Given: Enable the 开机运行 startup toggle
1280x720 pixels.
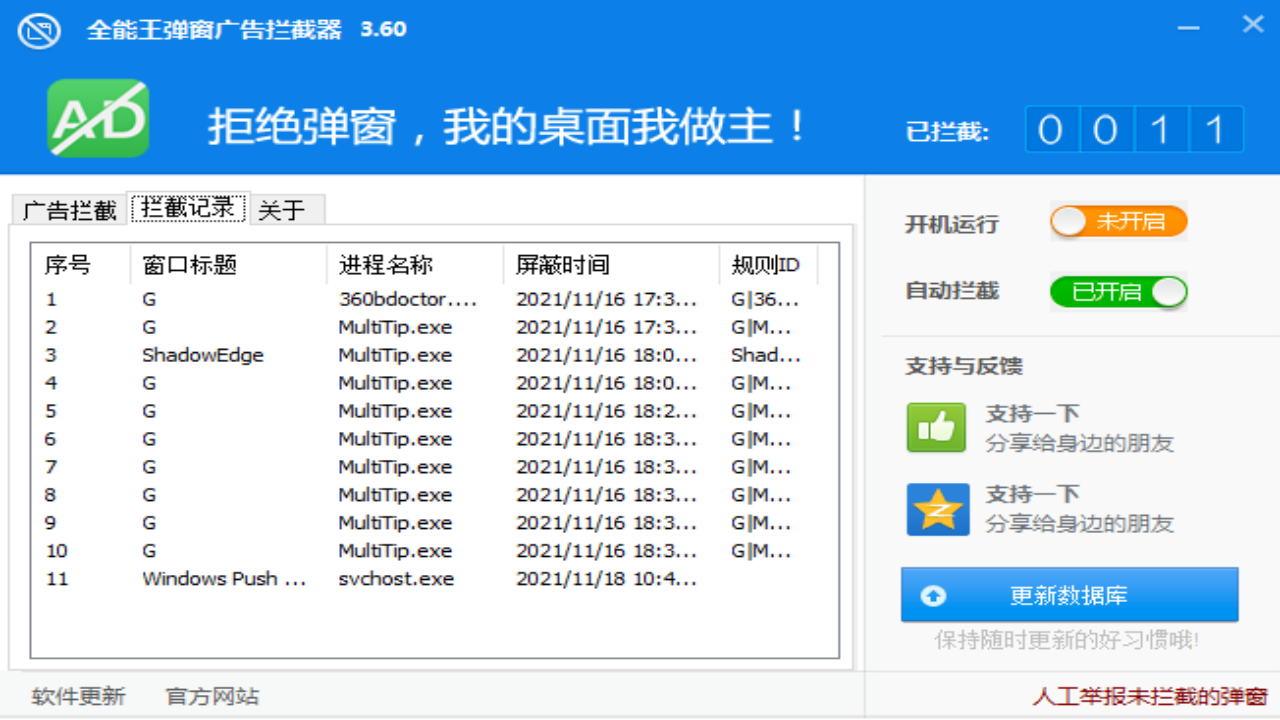Looking at the screenshot, I should [1117, 222].
